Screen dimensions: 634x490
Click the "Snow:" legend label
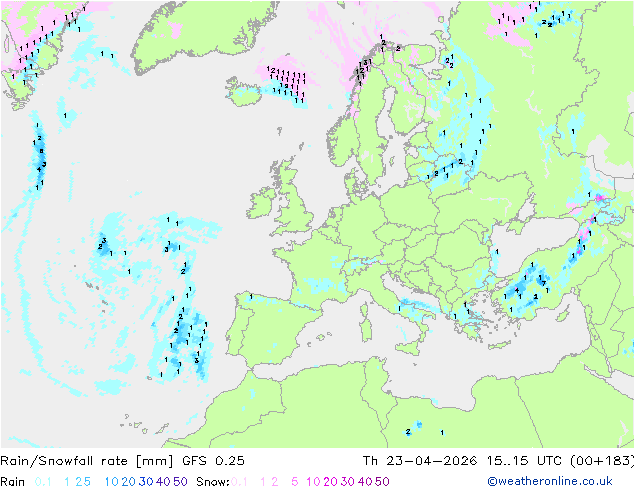pyautogui.click(x=213, y=482)
